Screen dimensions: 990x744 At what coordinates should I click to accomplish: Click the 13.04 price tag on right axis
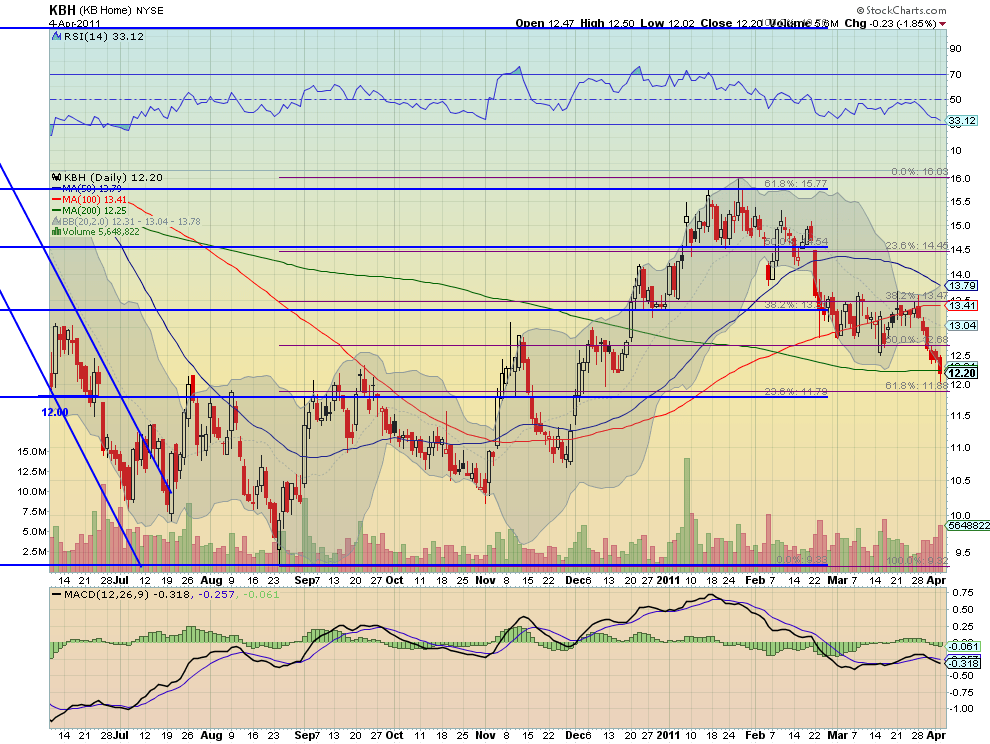coord(962,326)
